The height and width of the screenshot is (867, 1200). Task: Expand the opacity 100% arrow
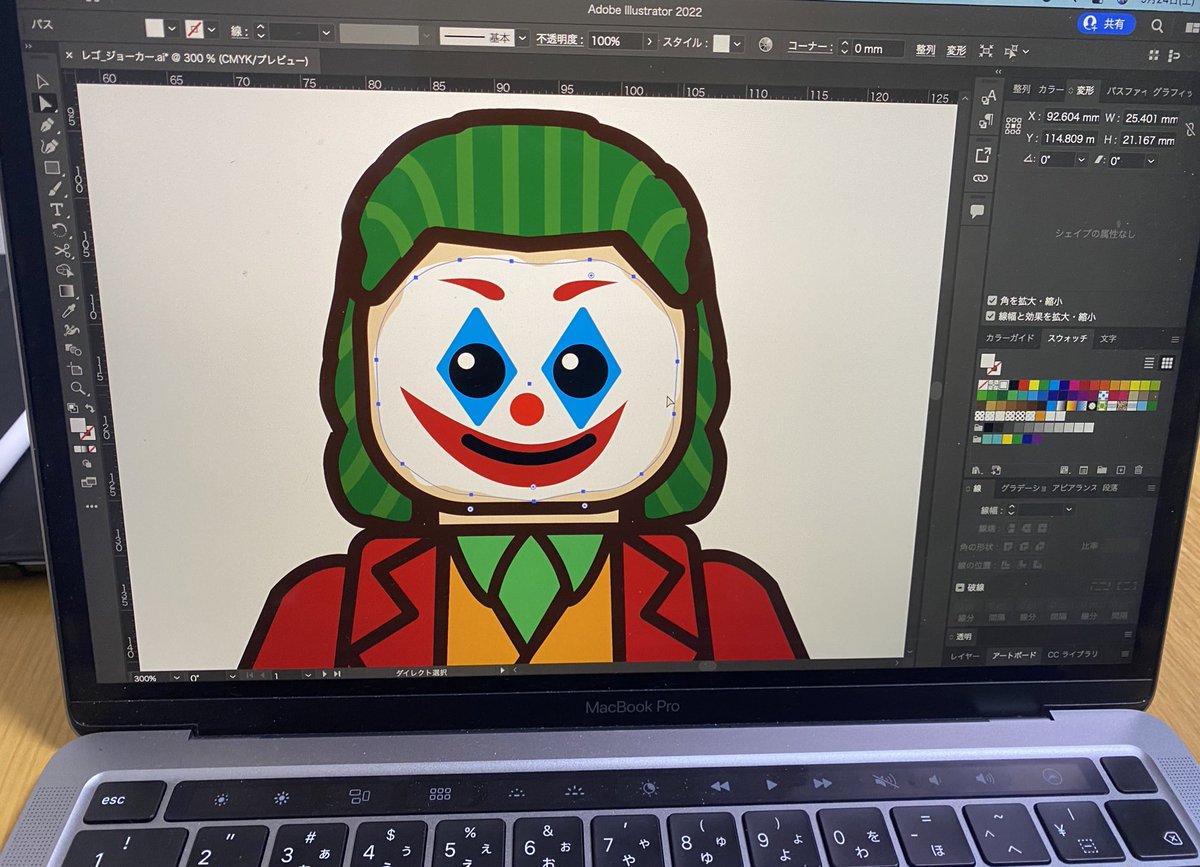(650, 42)
